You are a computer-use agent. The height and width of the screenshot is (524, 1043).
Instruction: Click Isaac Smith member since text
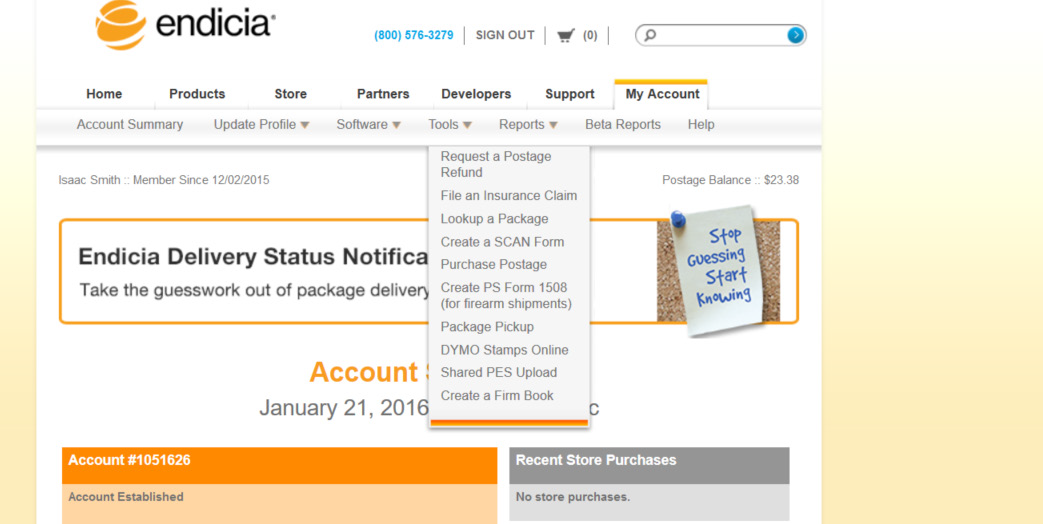[164, 180]
